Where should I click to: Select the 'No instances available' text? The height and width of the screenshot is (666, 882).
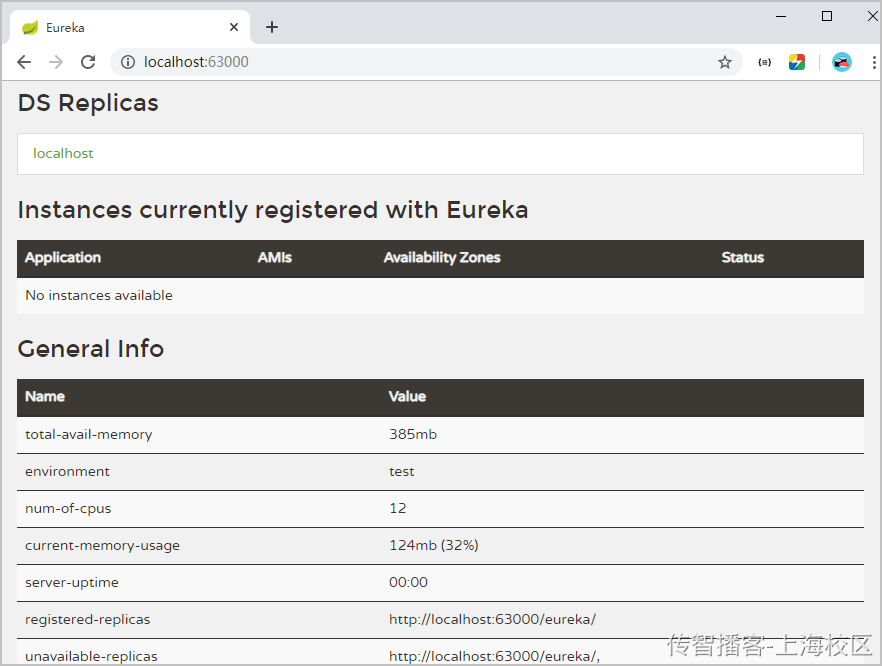tap(99, 295)
